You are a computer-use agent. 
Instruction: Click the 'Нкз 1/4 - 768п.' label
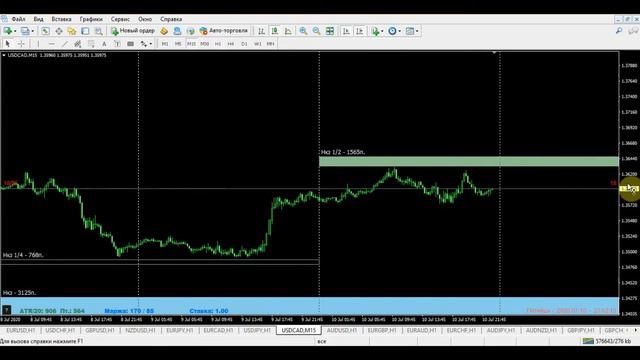point(23,255)
